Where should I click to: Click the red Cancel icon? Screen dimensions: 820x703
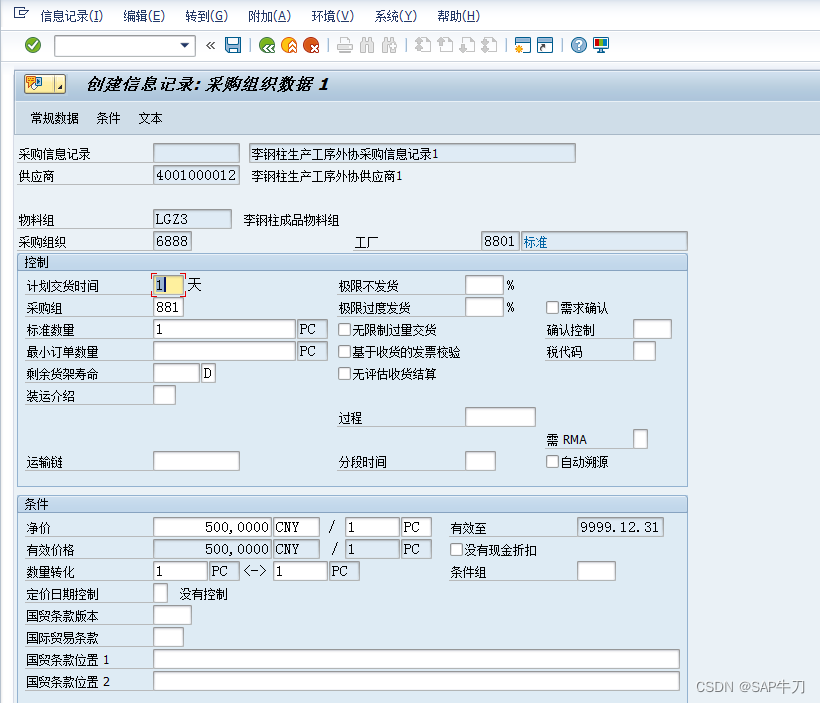tap(311, 45)
